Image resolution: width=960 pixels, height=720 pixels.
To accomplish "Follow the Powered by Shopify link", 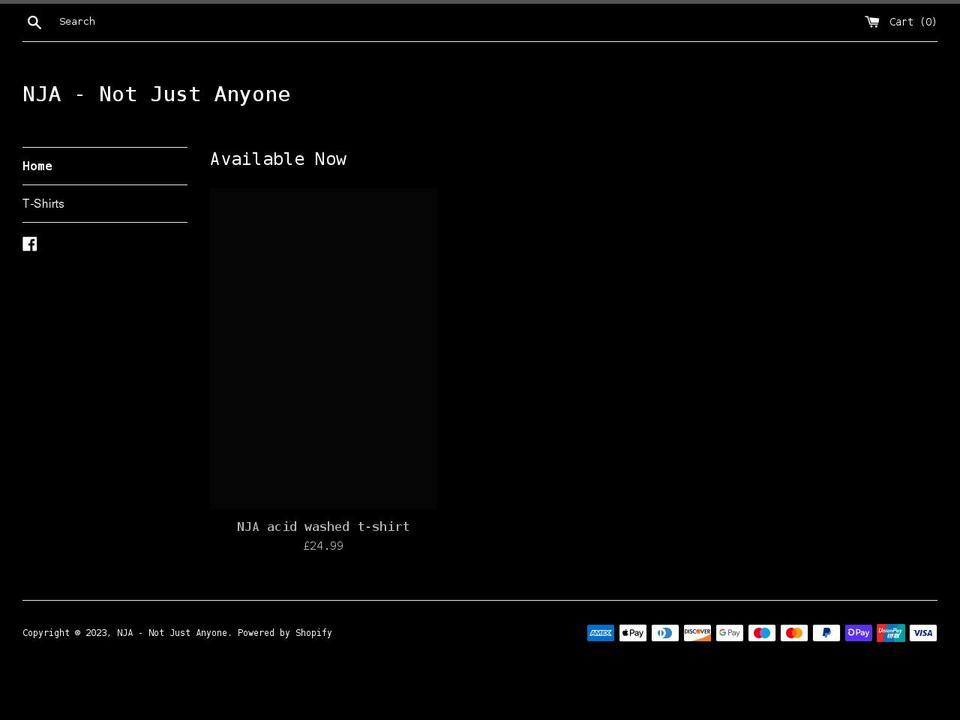I will [x=285, y=632].
